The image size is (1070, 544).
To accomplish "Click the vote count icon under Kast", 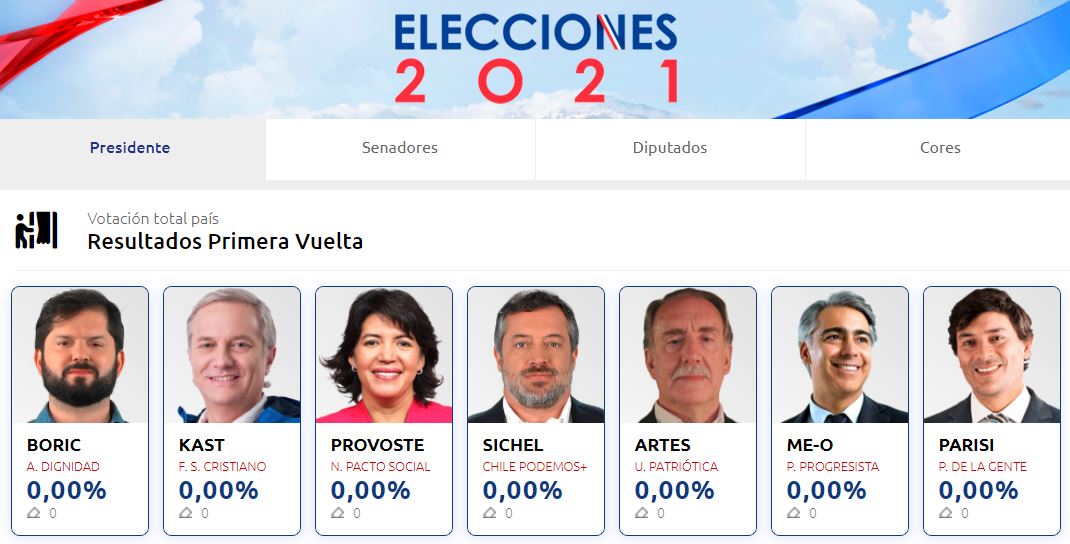I will [185, 513].
